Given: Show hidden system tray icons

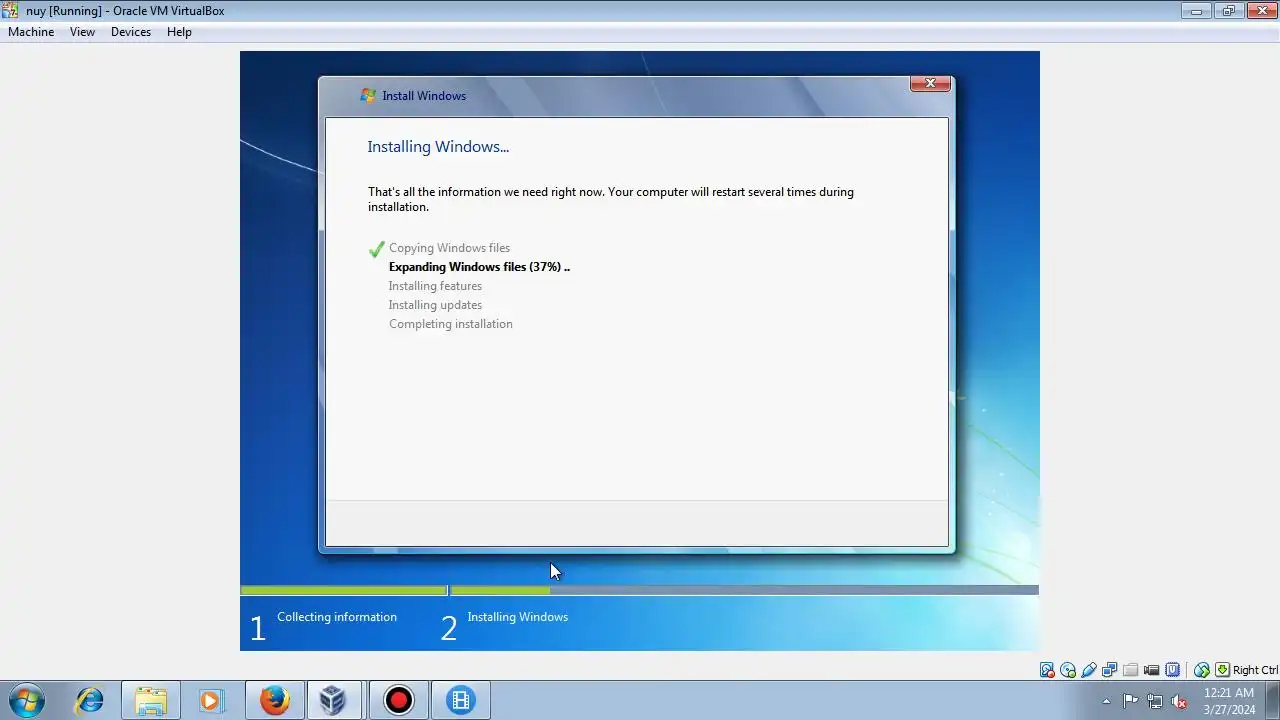Looking at the screenshot, I should coord(1106,701).
